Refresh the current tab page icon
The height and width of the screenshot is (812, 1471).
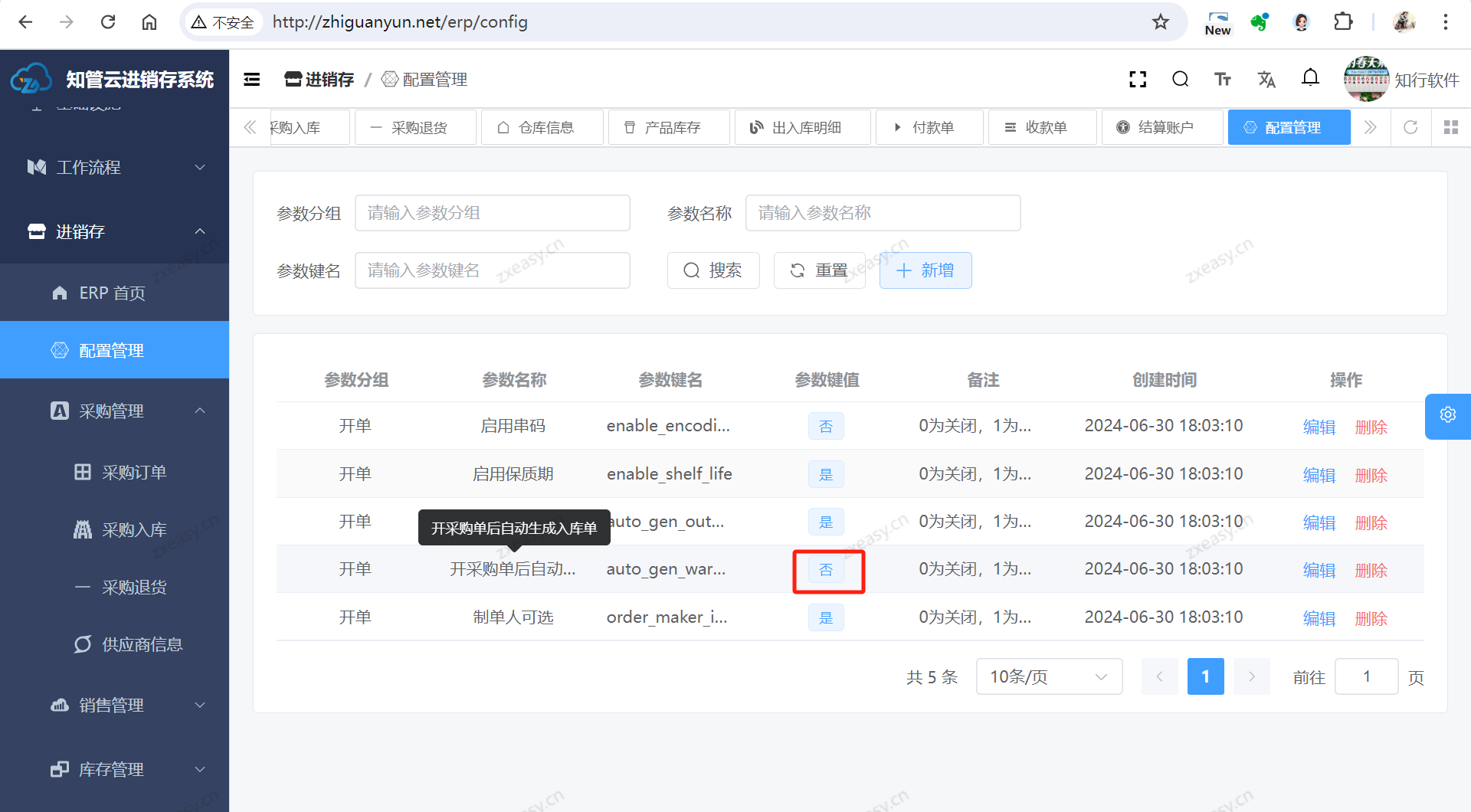click(1410, 127)
